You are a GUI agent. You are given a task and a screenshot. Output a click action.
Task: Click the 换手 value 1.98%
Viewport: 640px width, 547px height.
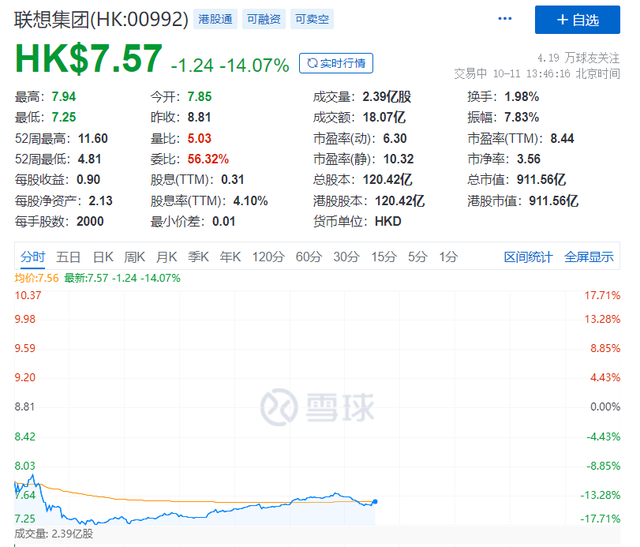[x=522, y=97]
